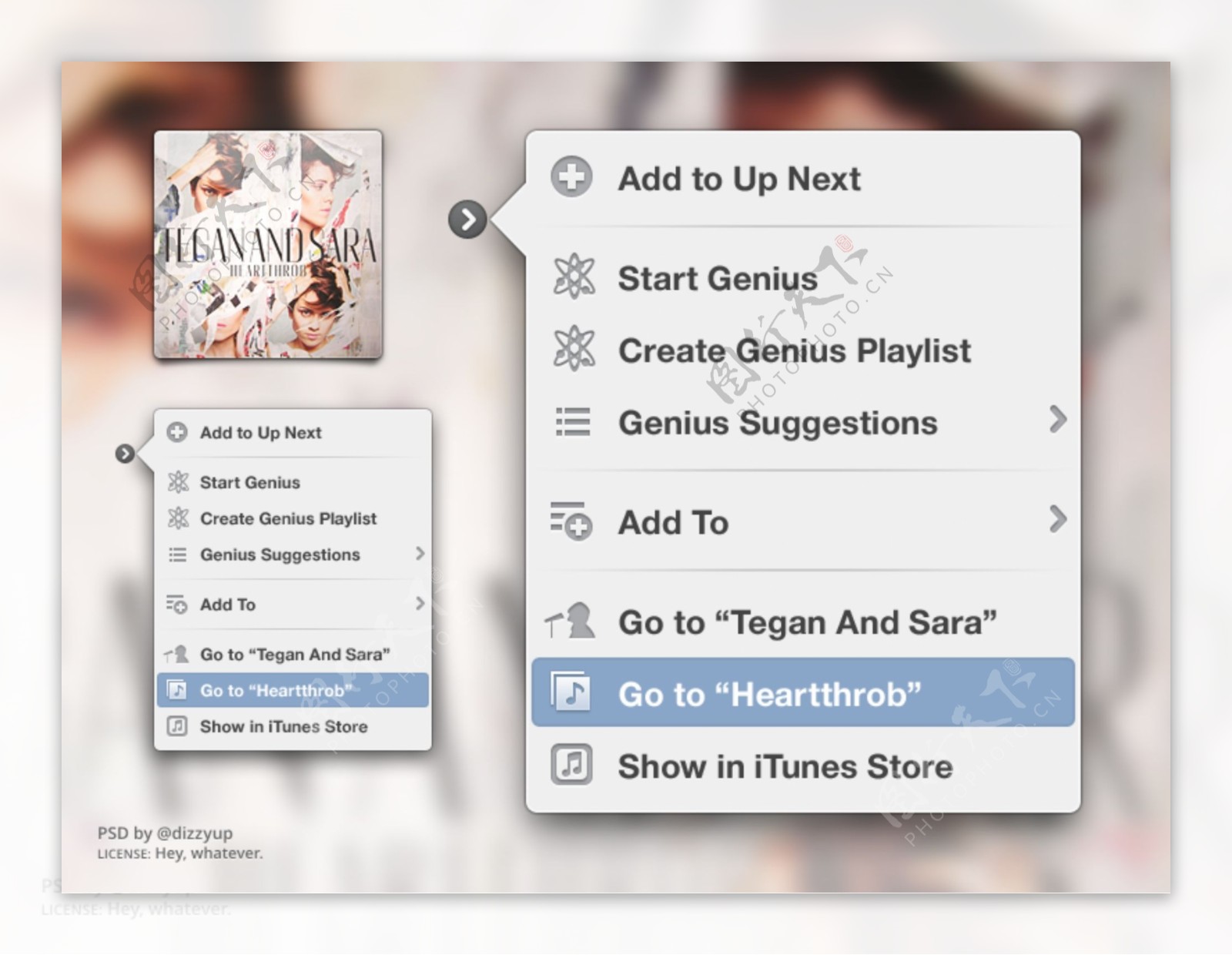The width and height of the screenshot is (1232, 955).
Task: Click the atom icon beside small Create Genius Playlist
Action: tap(178, 518)
